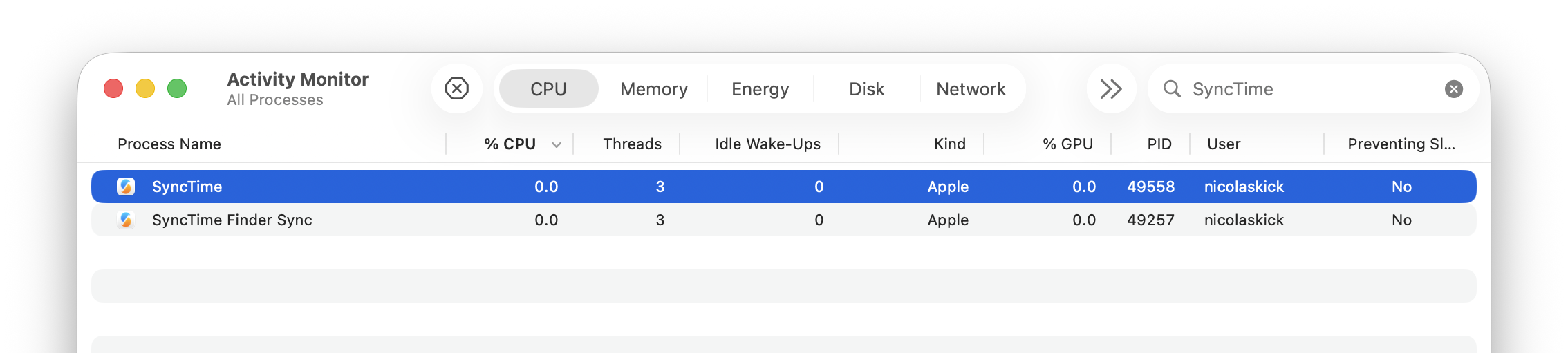Sort by Threads column header
This screenshot has height=353, width=1568.
pos(632,144)
